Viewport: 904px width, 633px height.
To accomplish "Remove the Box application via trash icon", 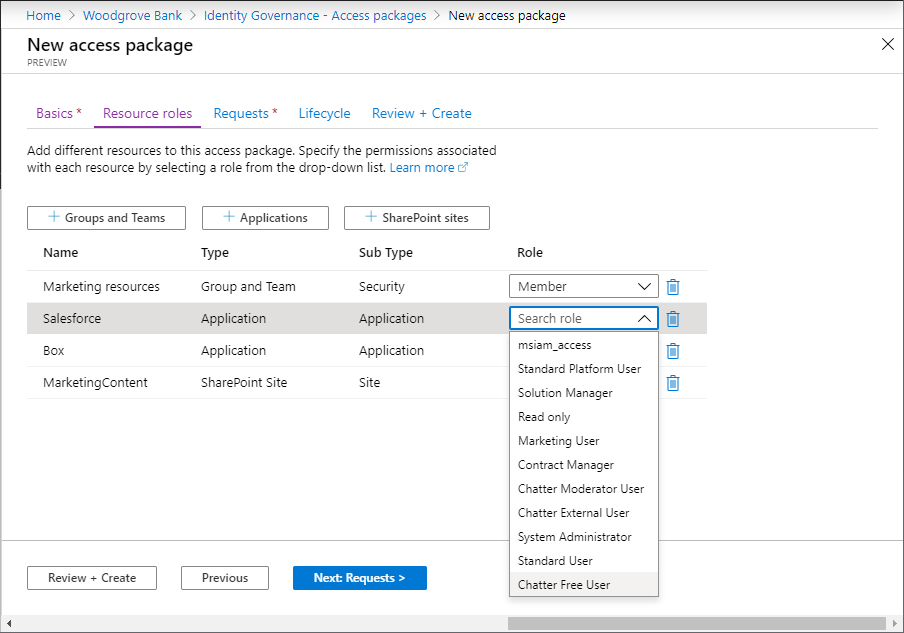I will (x=673, y=351).
